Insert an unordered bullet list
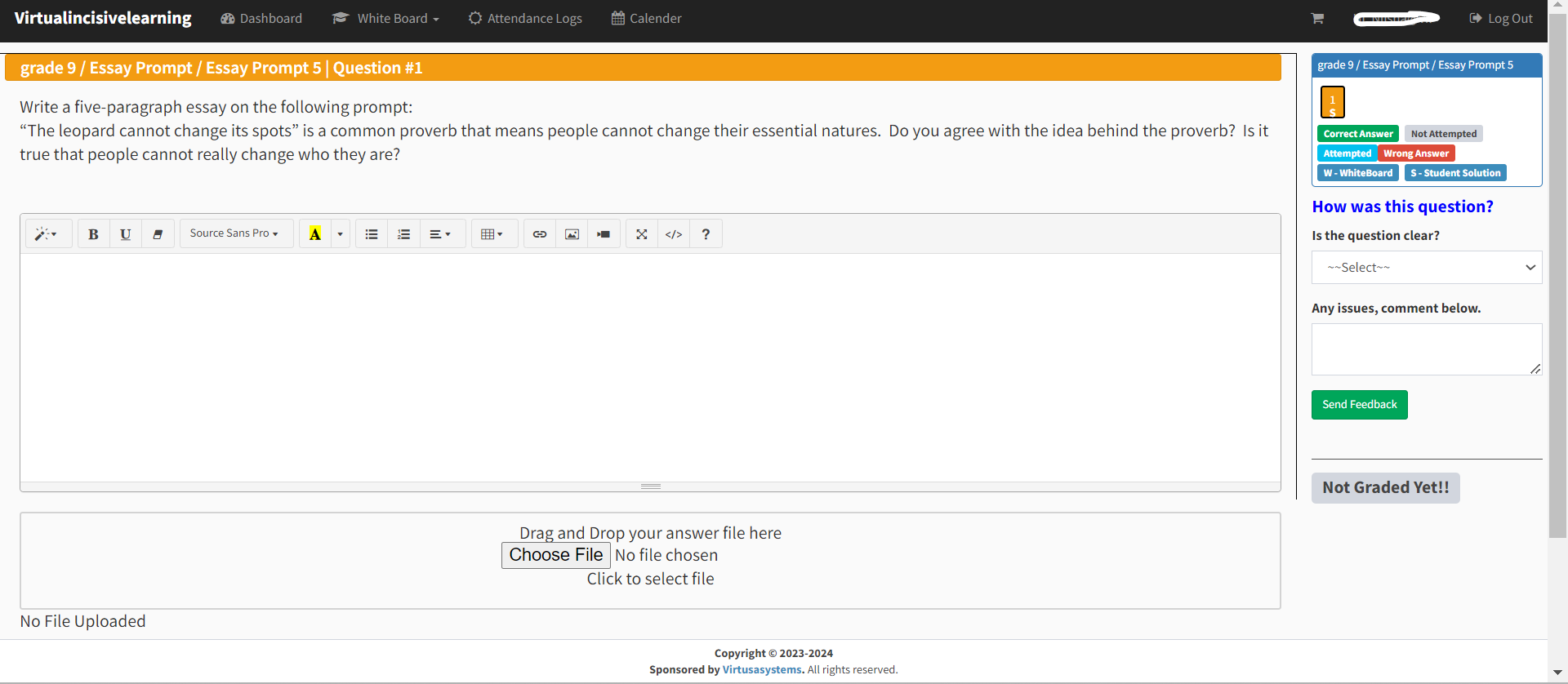1568x684 pixels. point(372,234)
